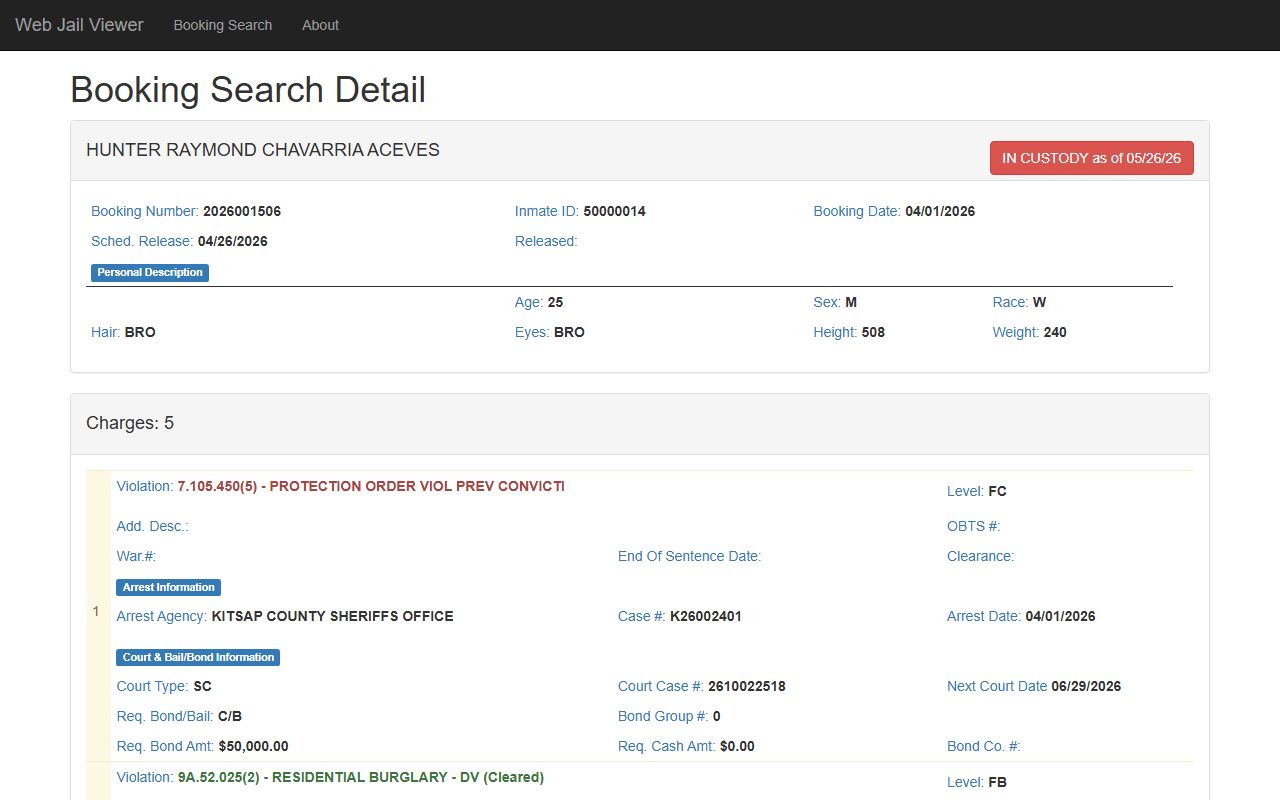Click court case number 2610022518
The image size is (1280, 800).
(747, 686)
